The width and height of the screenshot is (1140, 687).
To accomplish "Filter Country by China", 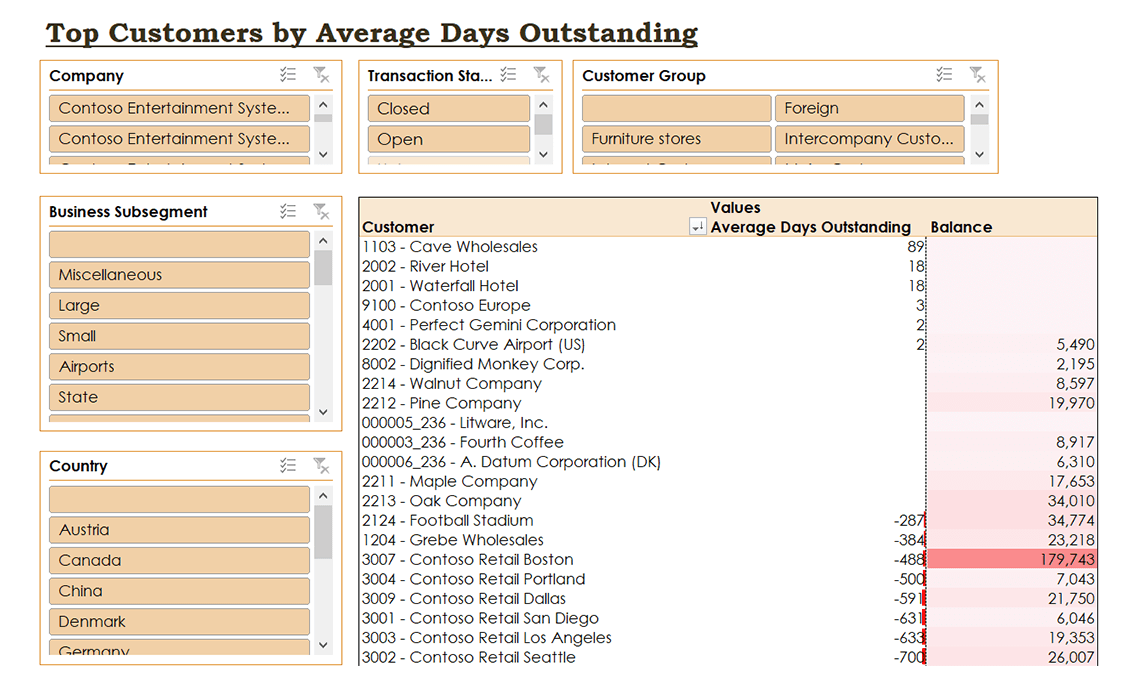I will (x=180, y=591).
